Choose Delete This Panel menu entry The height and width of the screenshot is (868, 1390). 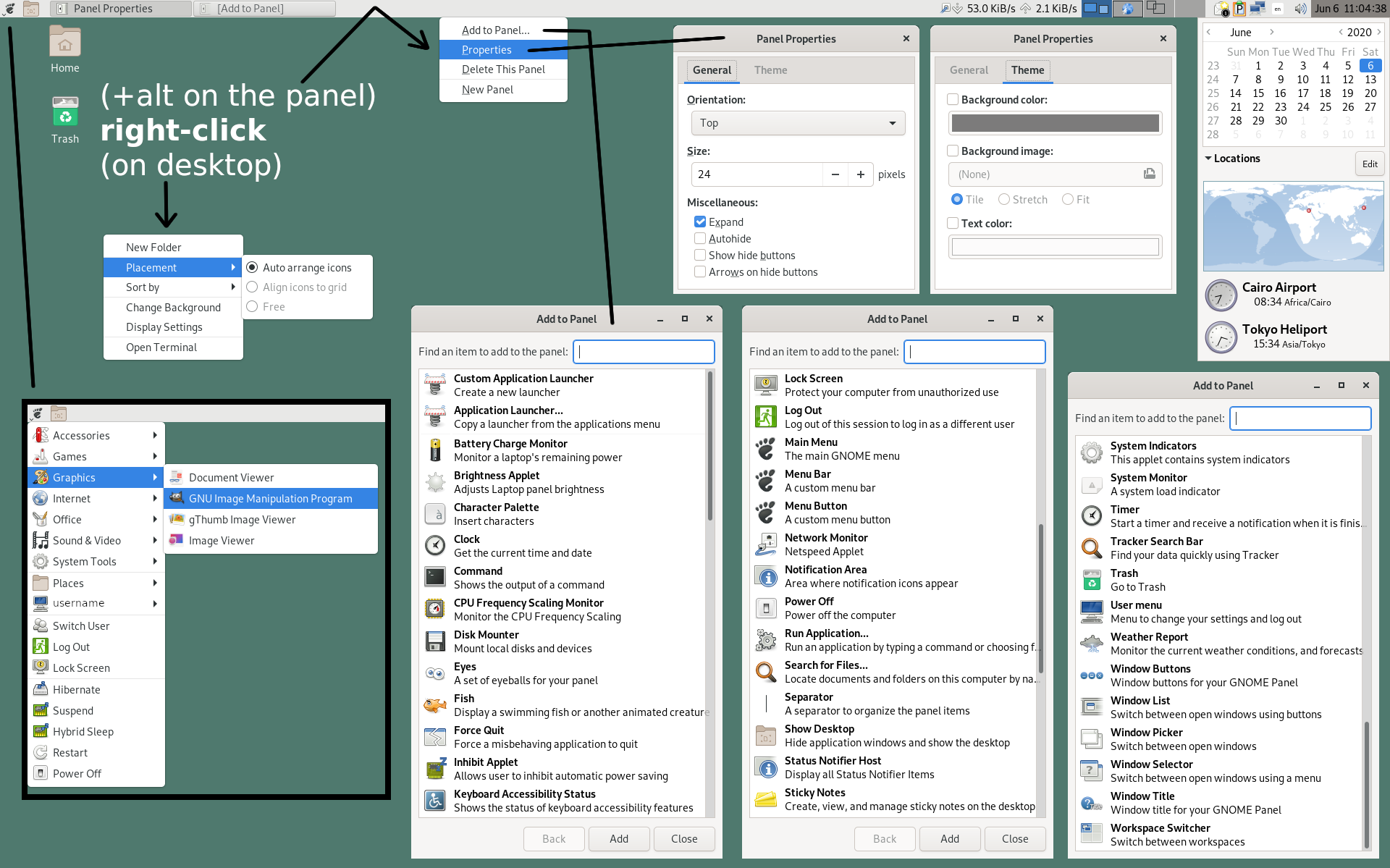[503, 69]
